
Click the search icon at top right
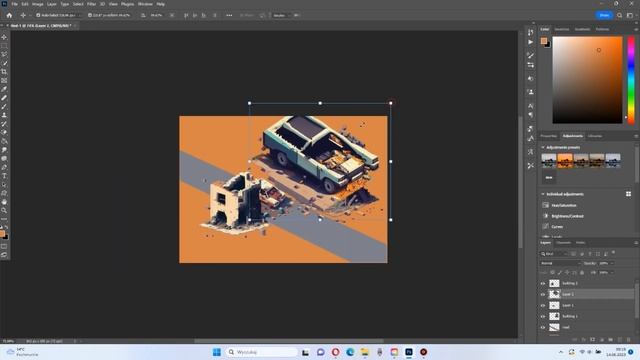[620, 15]
